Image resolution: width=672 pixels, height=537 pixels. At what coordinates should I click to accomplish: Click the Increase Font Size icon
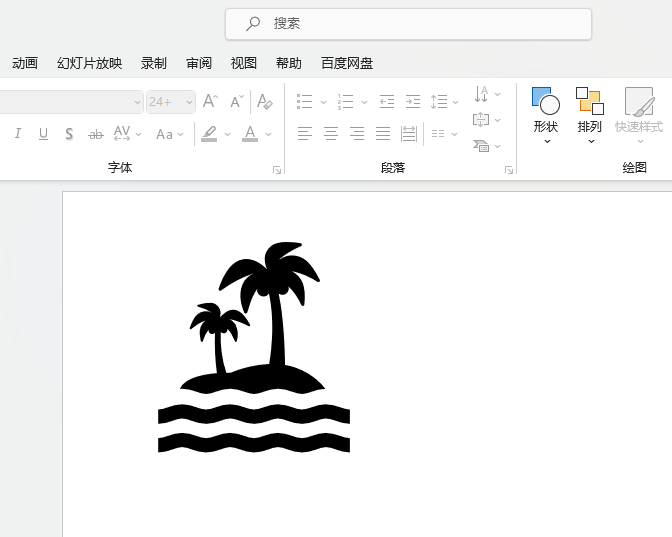pos(210,102)
